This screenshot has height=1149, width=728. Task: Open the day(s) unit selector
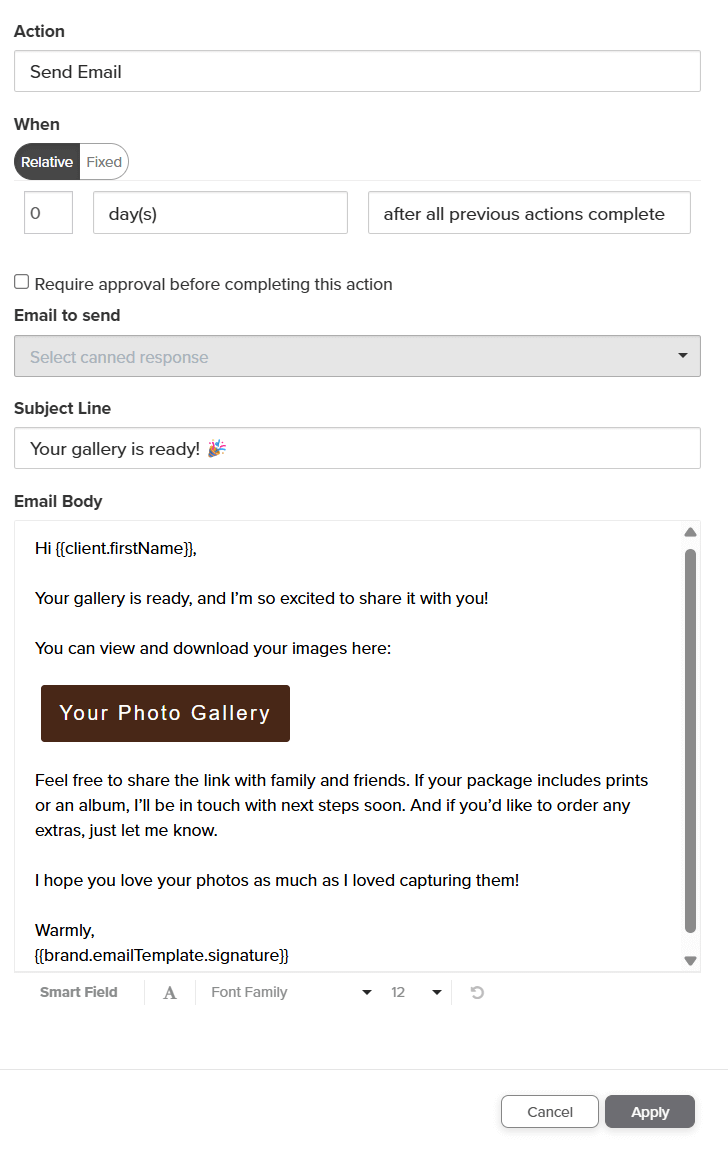220,214
